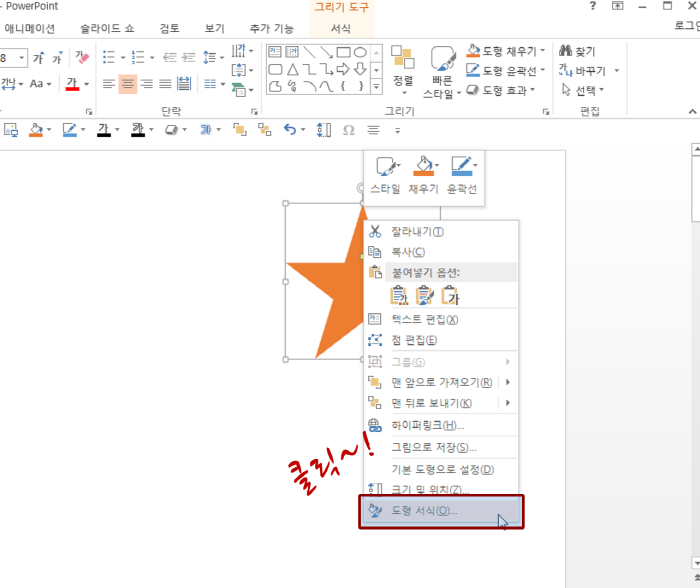The image size is (700, 588).
Task: Click the increase font size icon
Action: [x=38, y=58]
